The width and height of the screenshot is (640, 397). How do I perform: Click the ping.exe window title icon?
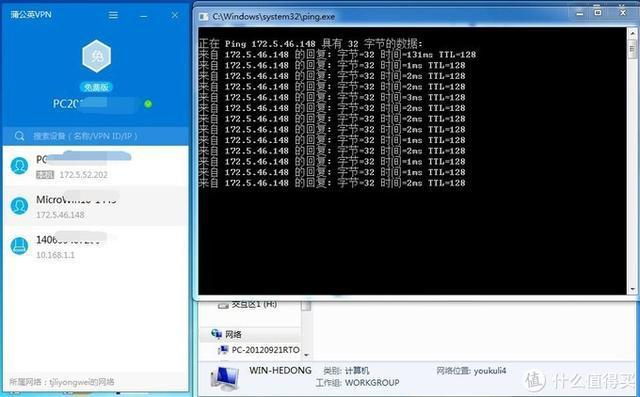click(203, 17)
